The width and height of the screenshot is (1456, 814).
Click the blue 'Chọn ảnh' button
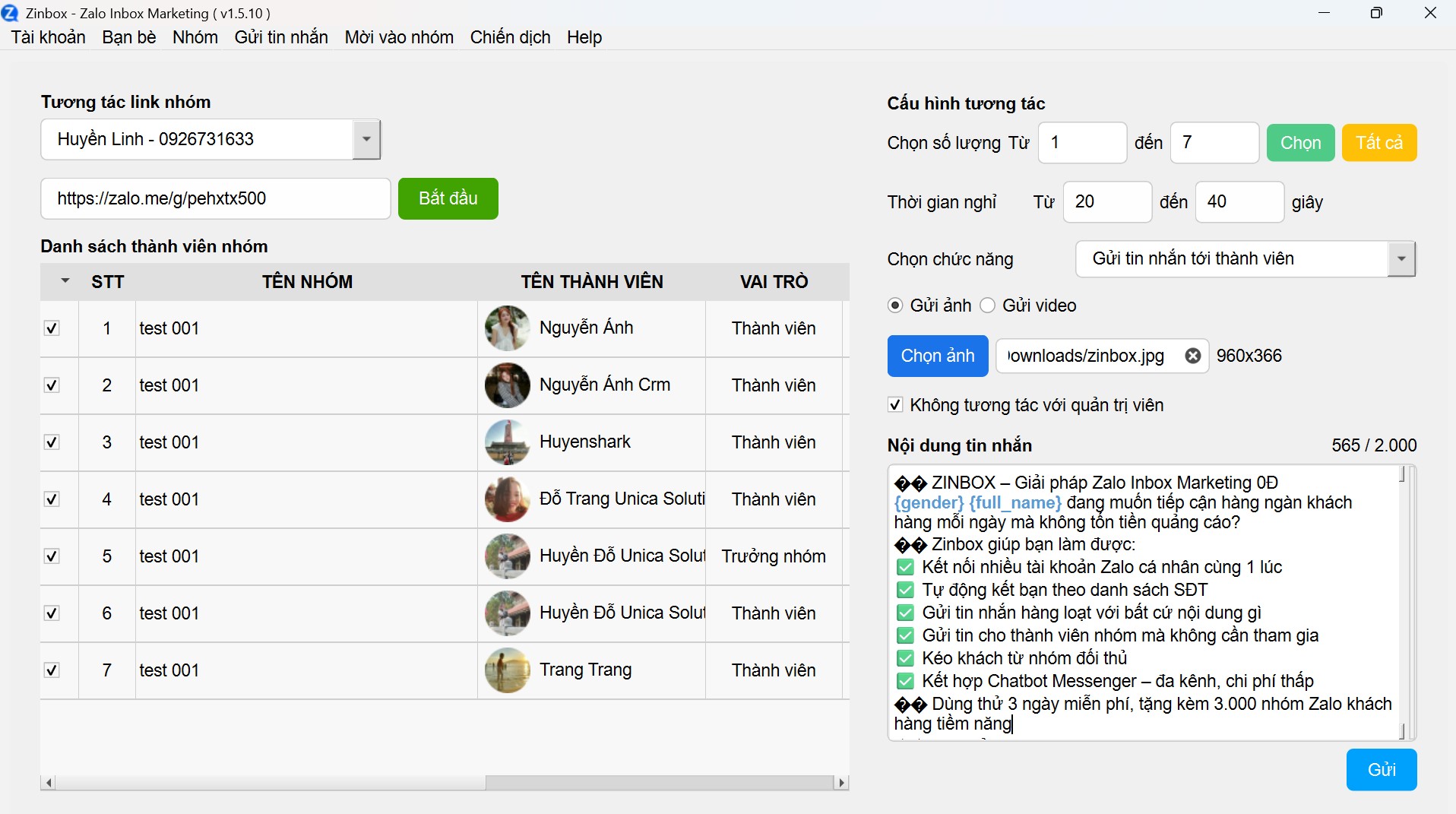pyautogui.click(x=937, y=356)
